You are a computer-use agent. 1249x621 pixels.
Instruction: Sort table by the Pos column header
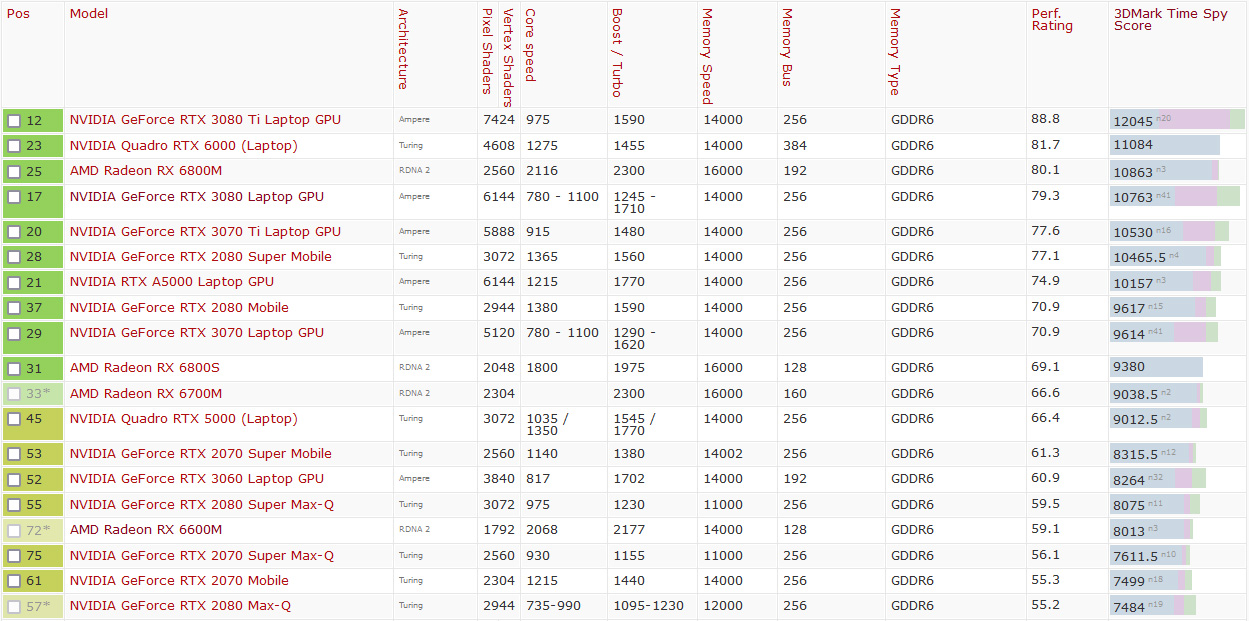(x=18, y=14)
